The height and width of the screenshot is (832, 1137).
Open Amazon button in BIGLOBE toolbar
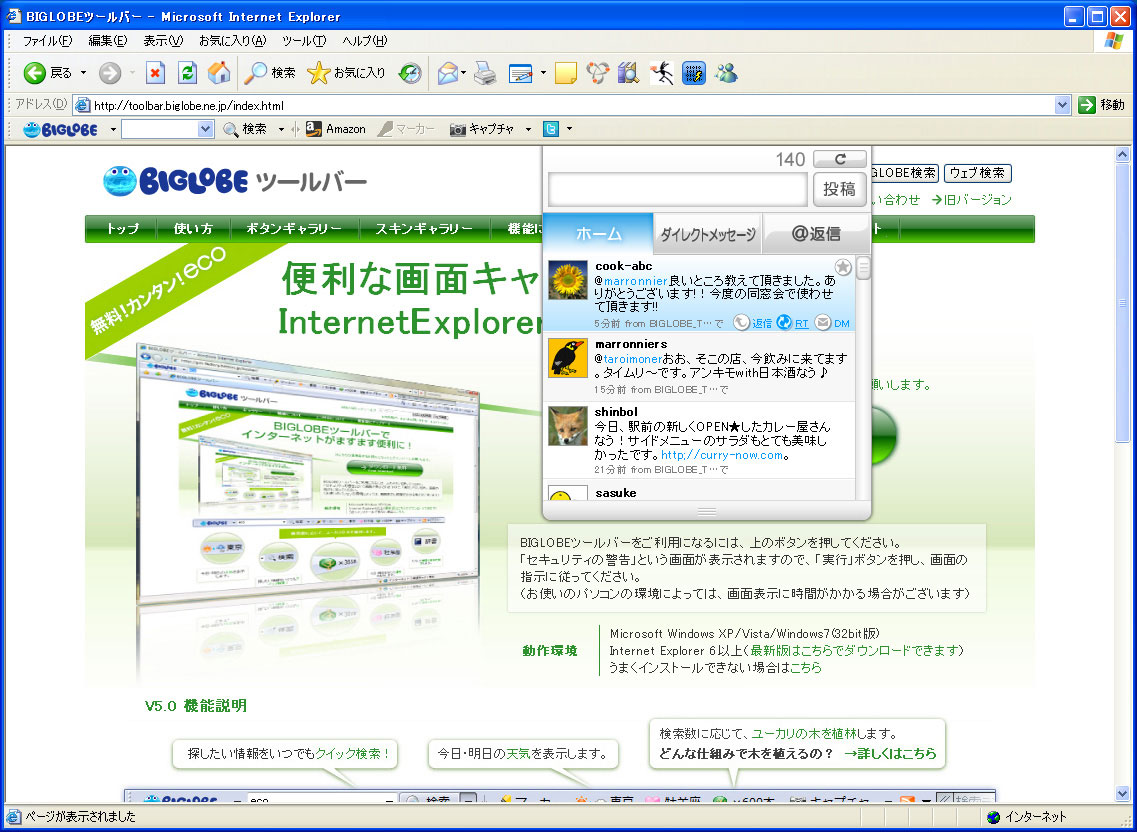335,129
